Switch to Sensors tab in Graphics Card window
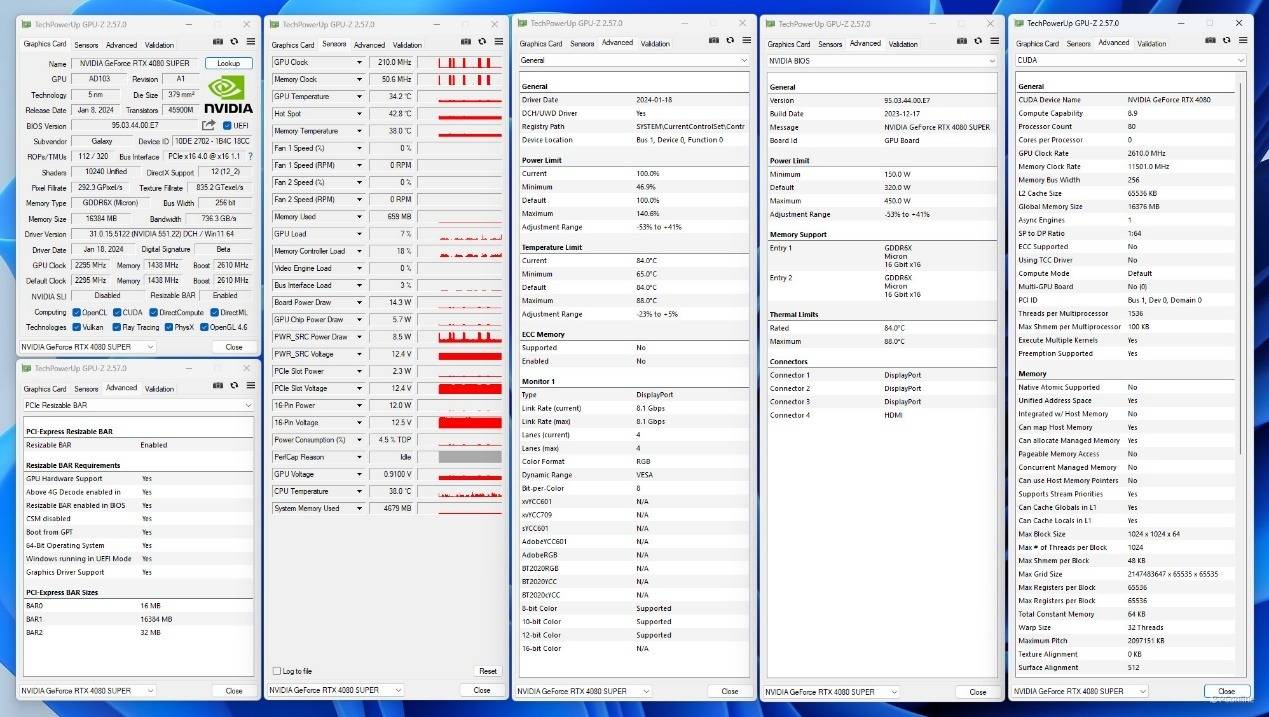 coord(86,45)
